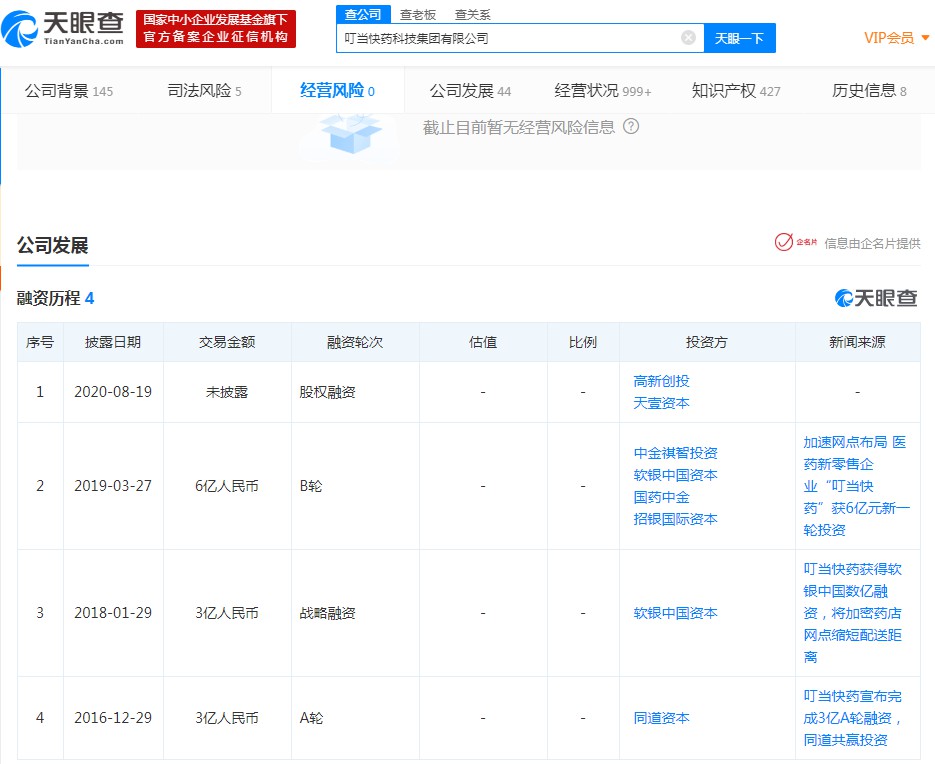This screenshot has height=764, width=935.
Task: Select date cell 2018-01-29
Action: tap(113, 613)
